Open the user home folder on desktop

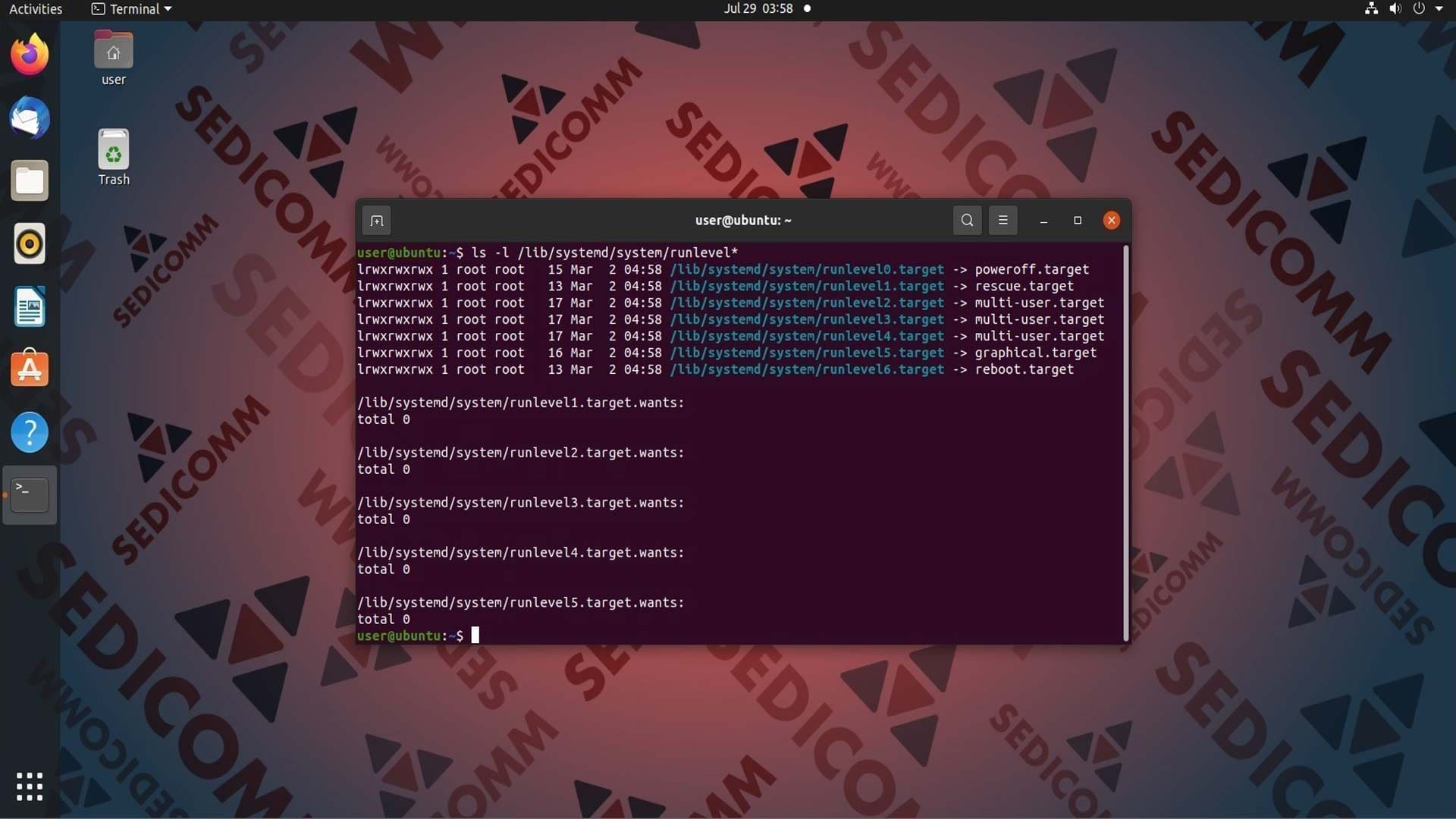(114, 58)
